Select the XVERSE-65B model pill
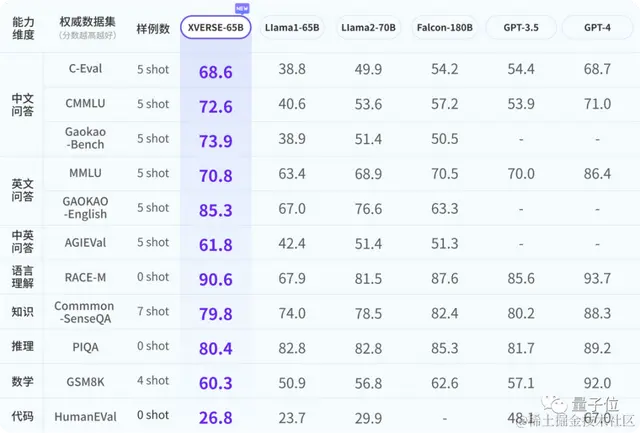 [x=216, y=27]
